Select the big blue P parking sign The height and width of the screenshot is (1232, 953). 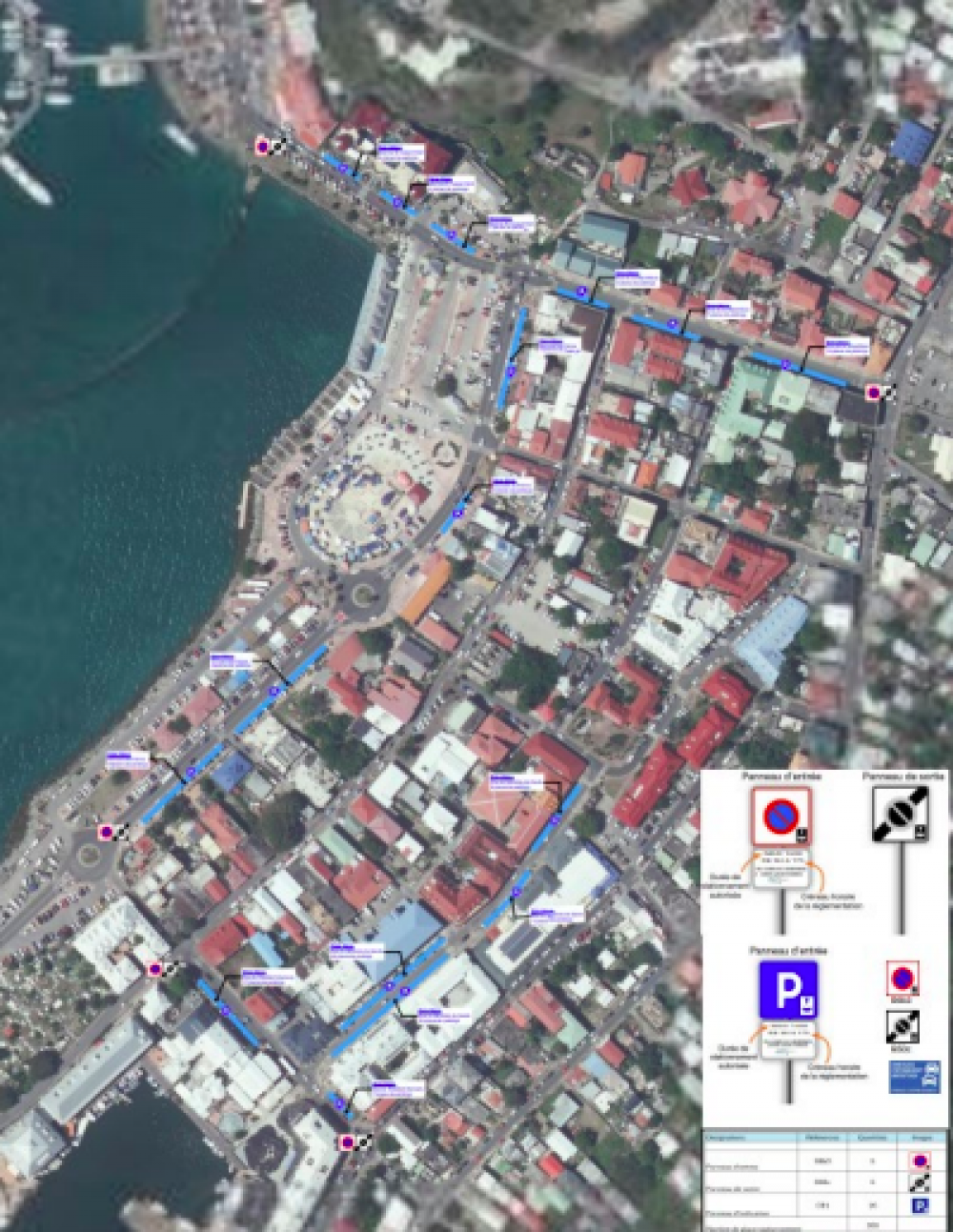pyautogui.click(x=787, y=989)
